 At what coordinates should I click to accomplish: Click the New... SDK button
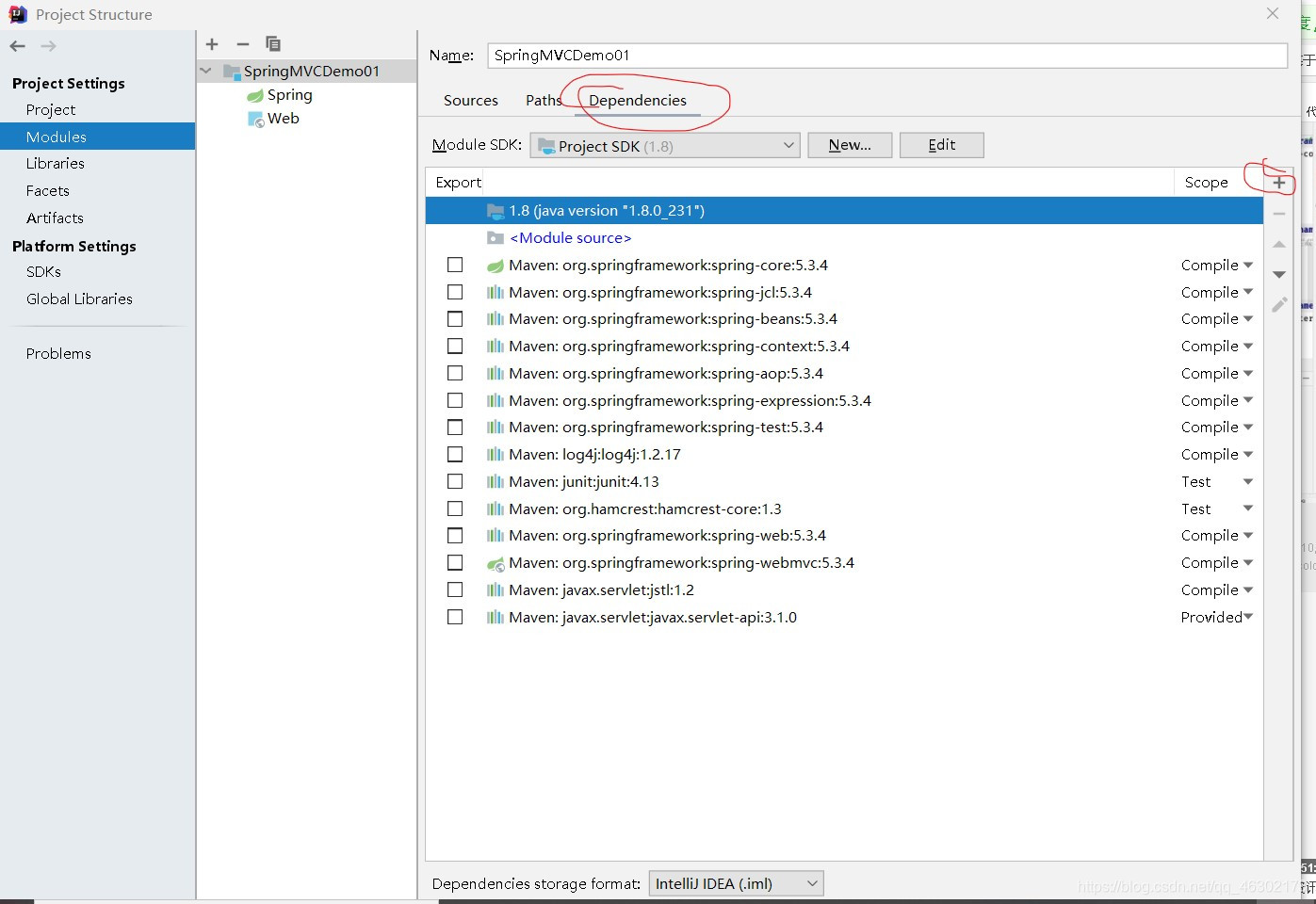coord(850,145)
